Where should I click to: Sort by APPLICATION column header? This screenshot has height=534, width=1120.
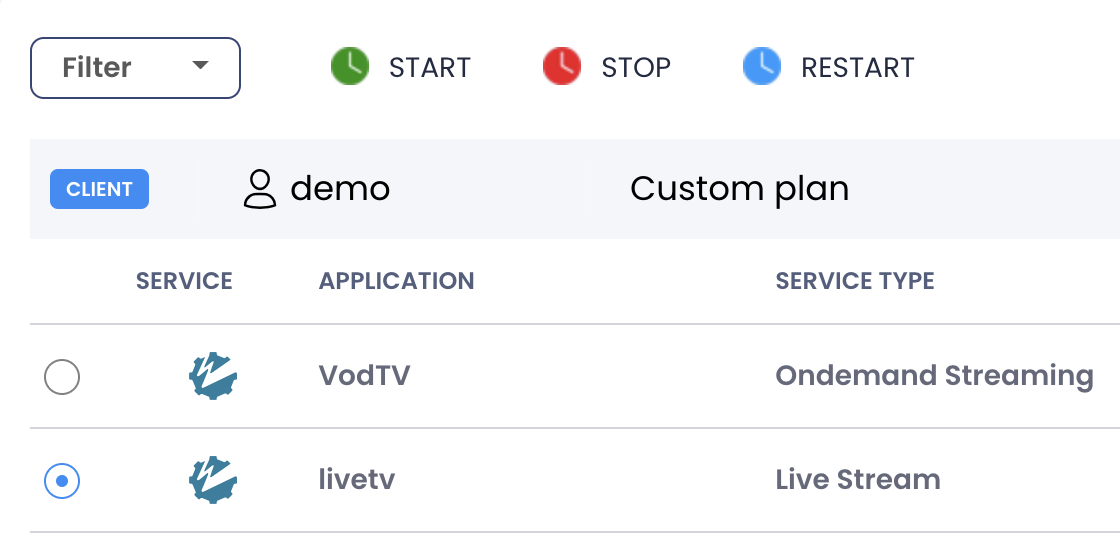[396, 281]
